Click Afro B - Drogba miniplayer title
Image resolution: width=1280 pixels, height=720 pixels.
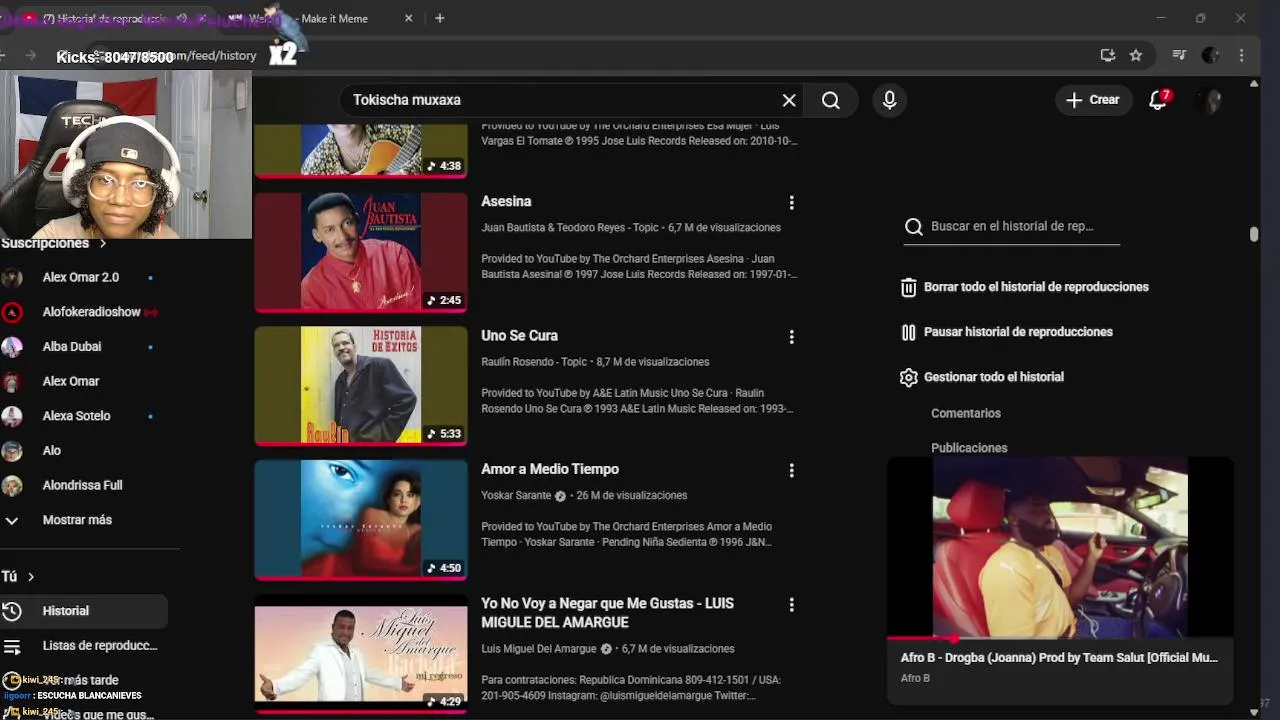coord(1059,658)
